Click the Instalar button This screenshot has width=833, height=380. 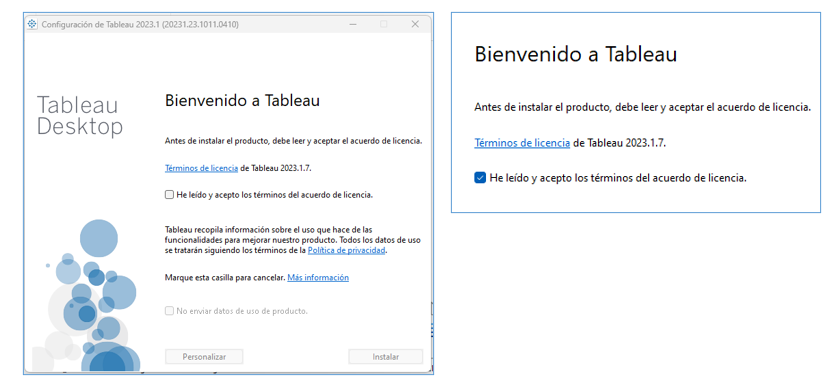(x=386, y=357)
